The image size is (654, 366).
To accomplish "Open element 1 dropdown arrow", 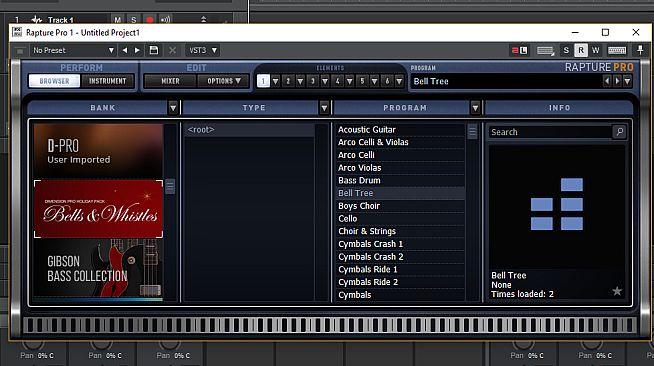I will [275, 81].
